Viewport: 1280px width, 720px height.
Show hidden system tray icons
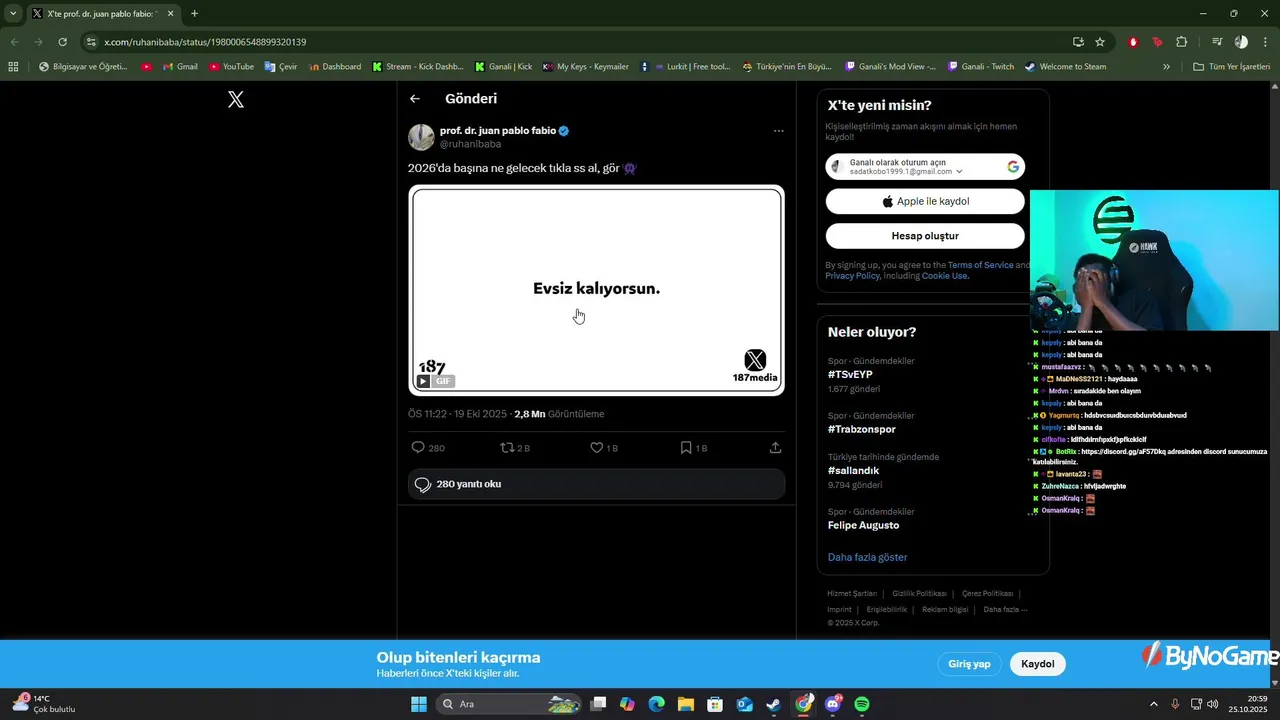pyautogui.click(x=1153, y=704)
